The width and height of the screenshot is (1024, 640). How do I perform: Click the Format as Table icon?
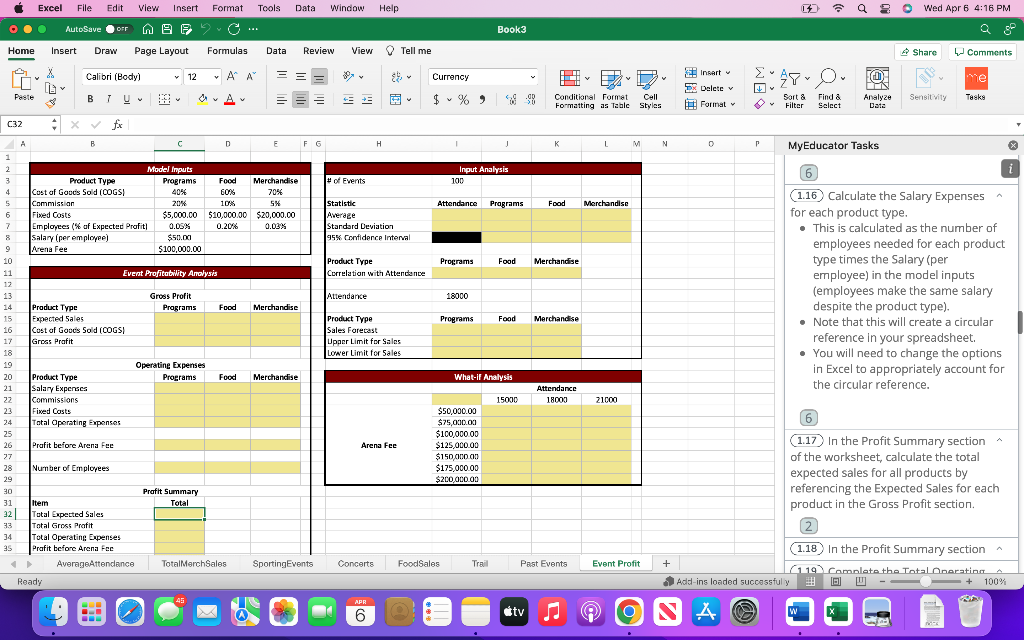tap(611, 79)
